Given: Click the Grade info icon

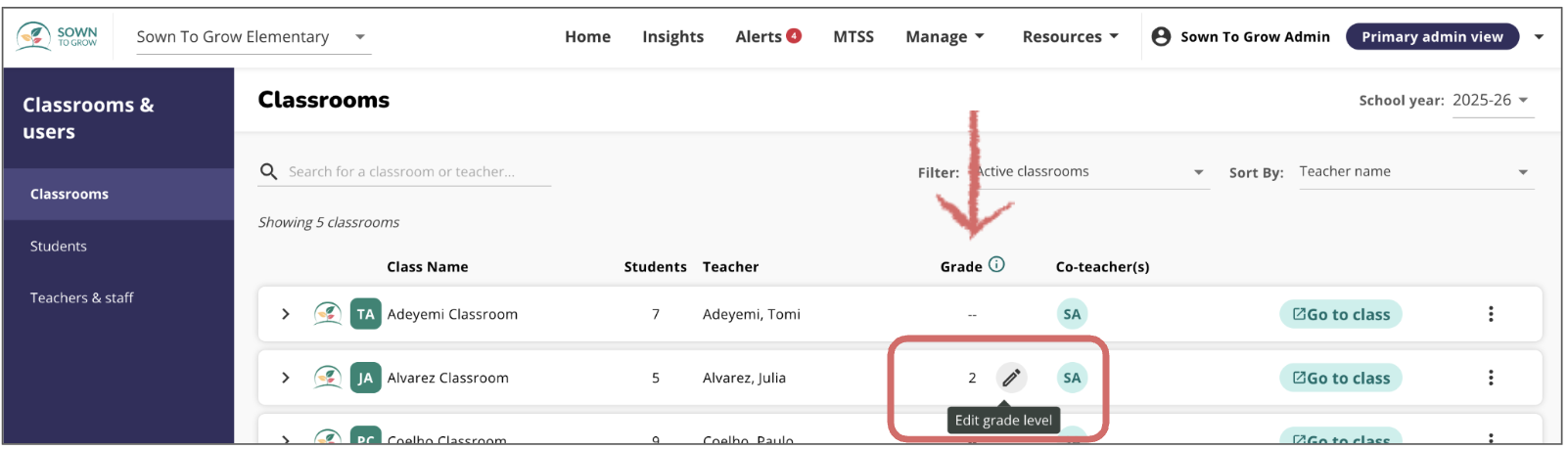Looking at the screenshot, I should [996, 264].
